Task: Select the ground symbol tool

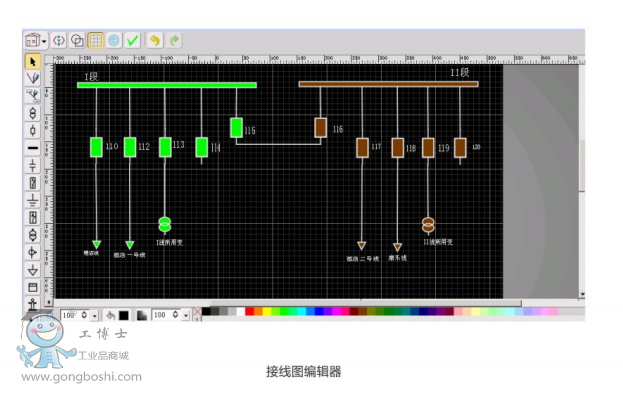Action: (33, 201)
